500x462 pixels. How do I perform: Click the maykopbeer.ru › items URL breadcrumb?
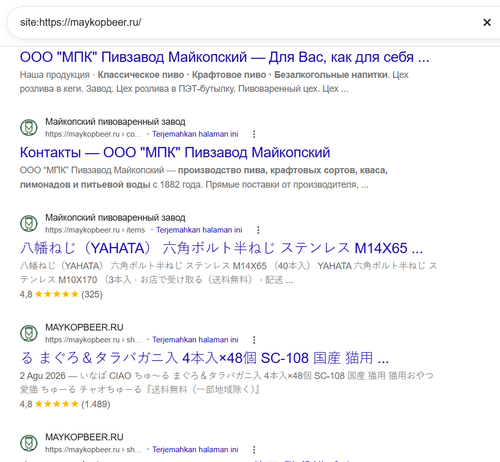95,230
